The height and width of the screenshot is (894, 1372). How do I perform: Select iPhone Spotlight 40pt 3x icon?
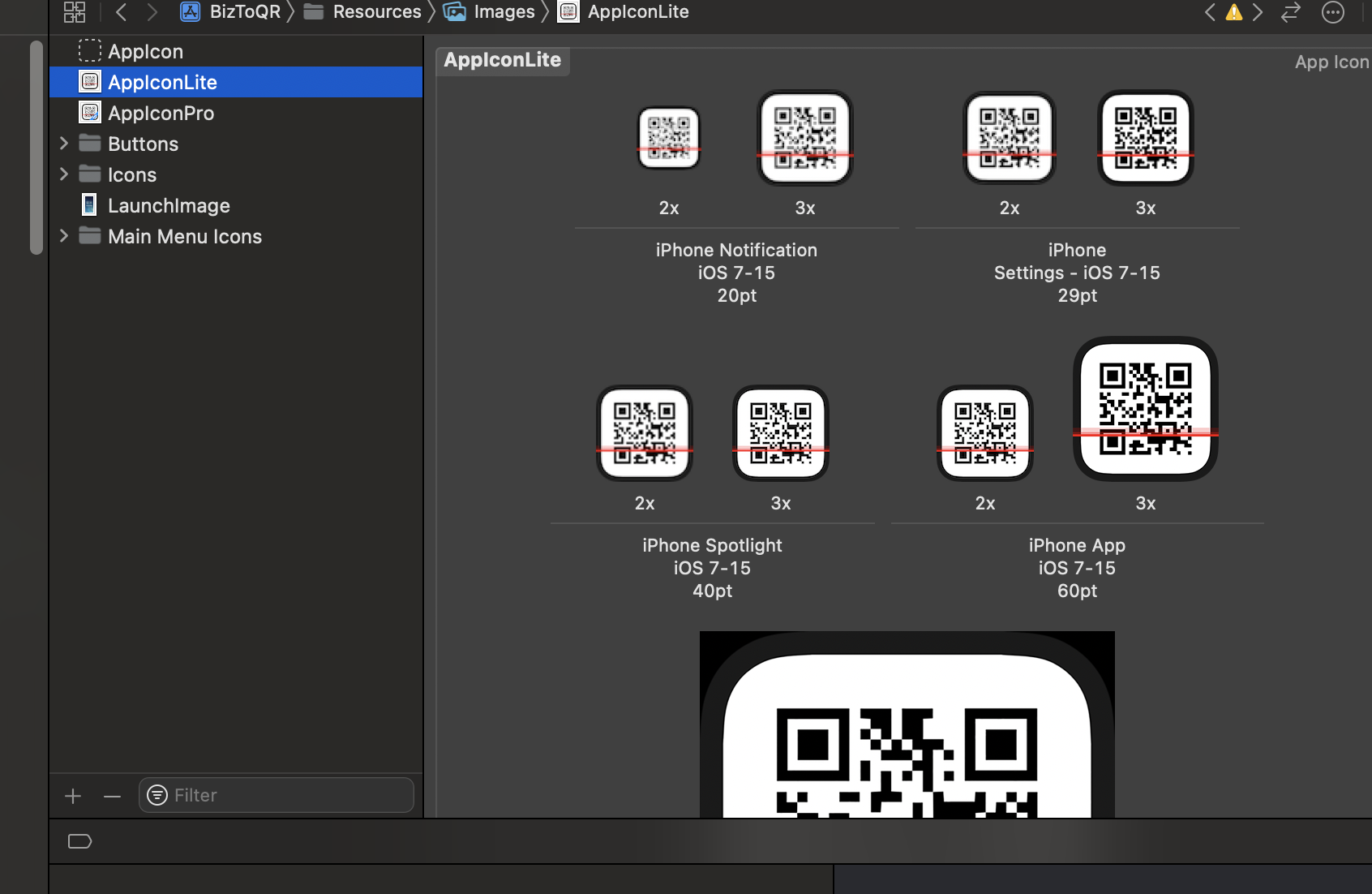point(781,433)
